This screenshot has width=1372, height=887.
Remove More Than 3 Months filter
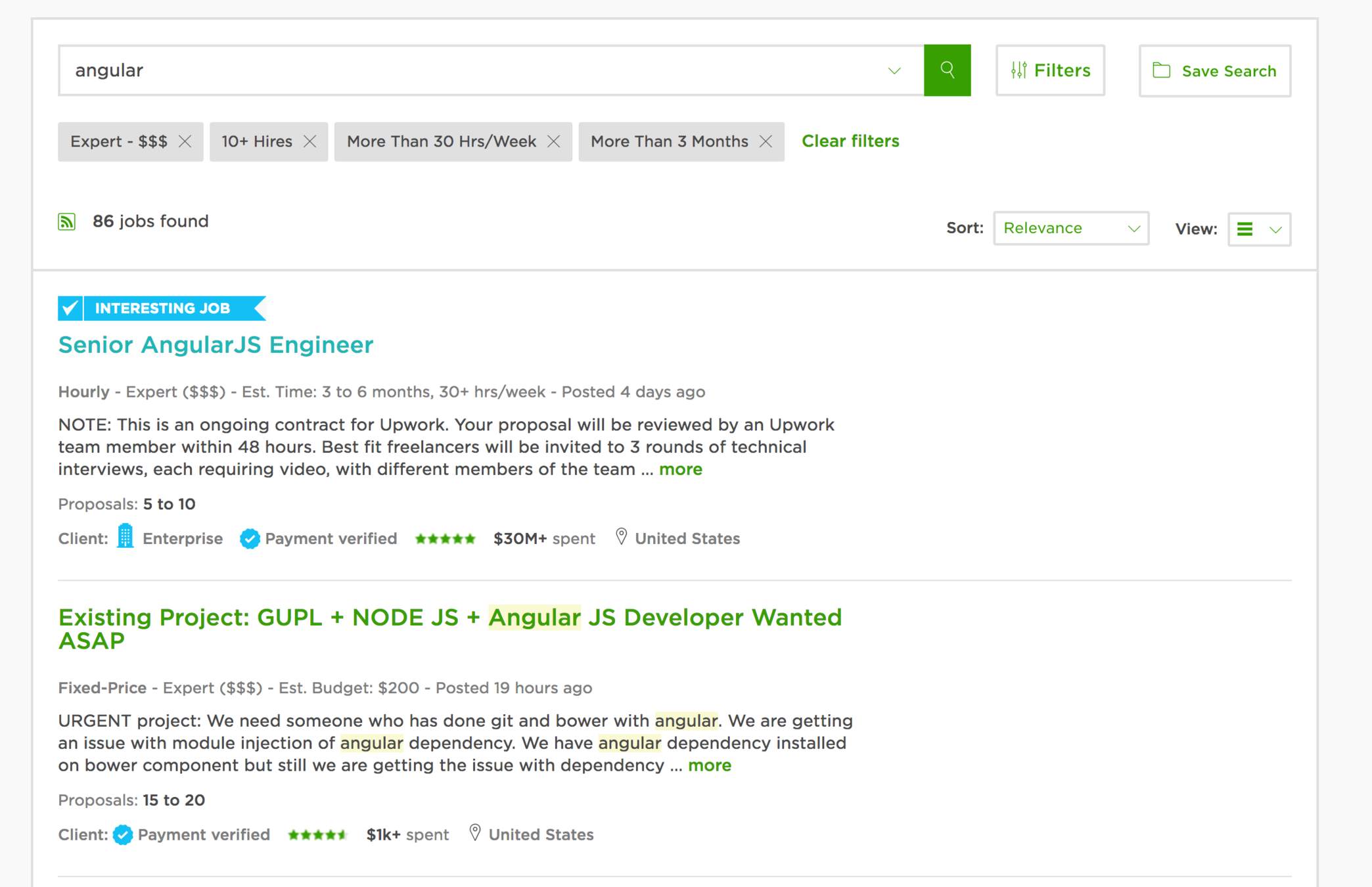pyautogui.click(x=766, y=142)
